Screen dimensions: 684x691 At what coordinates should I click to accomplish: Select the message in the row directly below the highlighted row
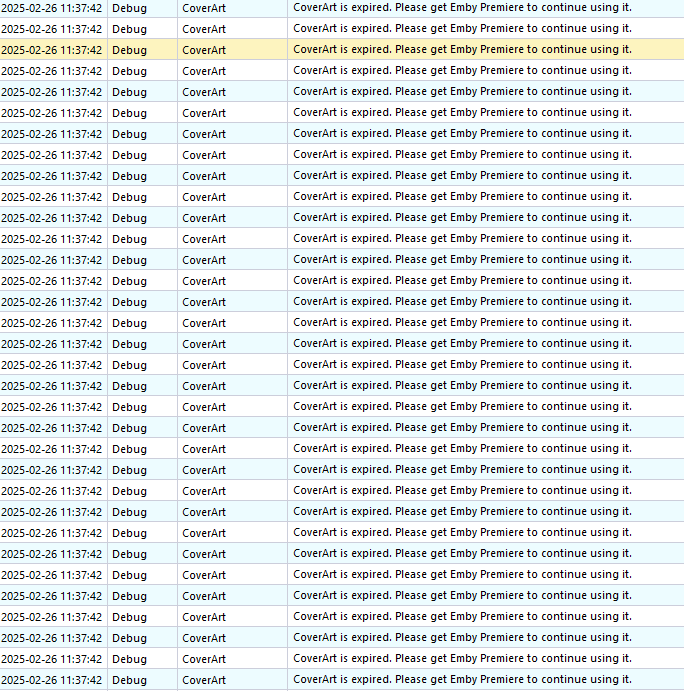pyautogui.click(x=462, y=71)
